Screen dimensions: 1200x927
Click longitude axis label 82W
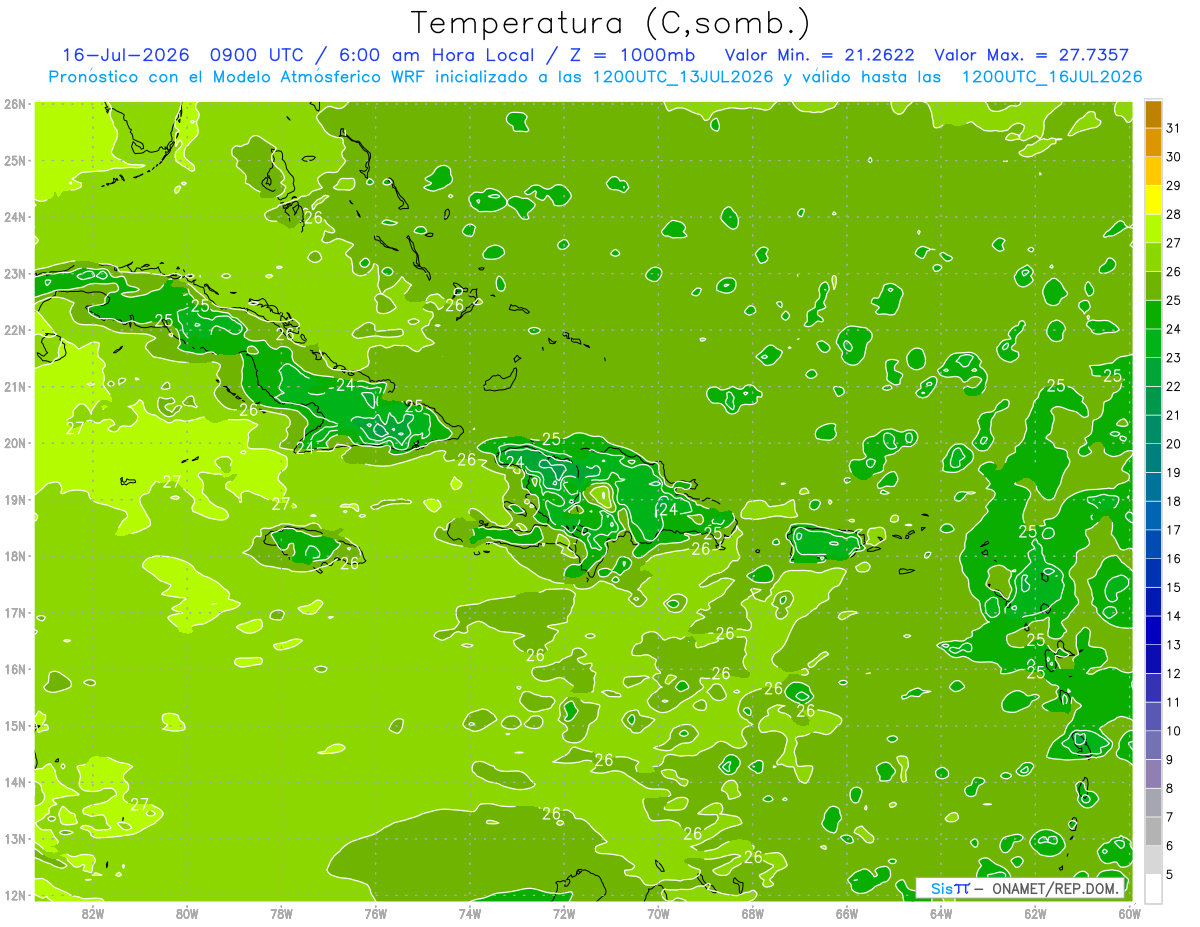coord(92,914)
